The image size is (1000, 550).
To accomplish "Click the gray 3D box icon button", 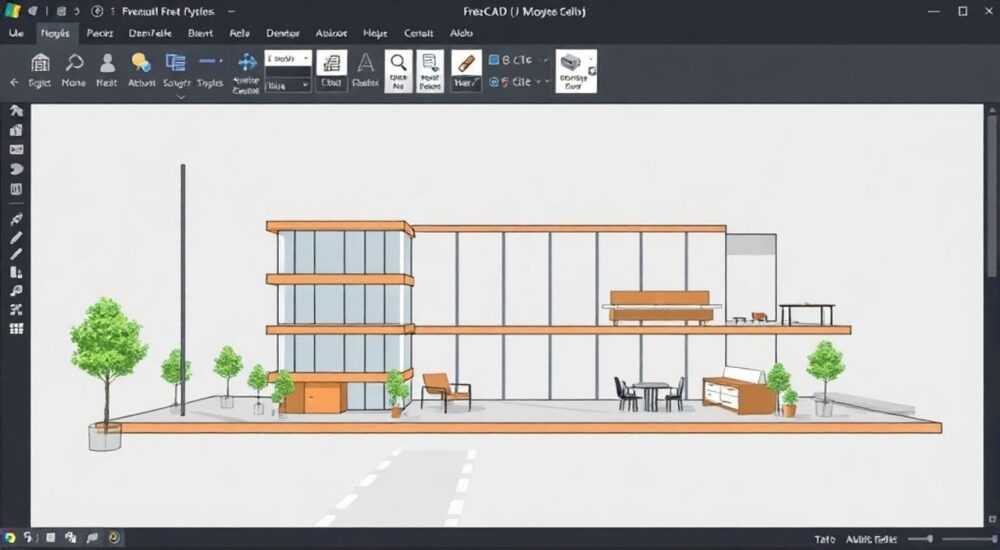I will pos(576,71).
